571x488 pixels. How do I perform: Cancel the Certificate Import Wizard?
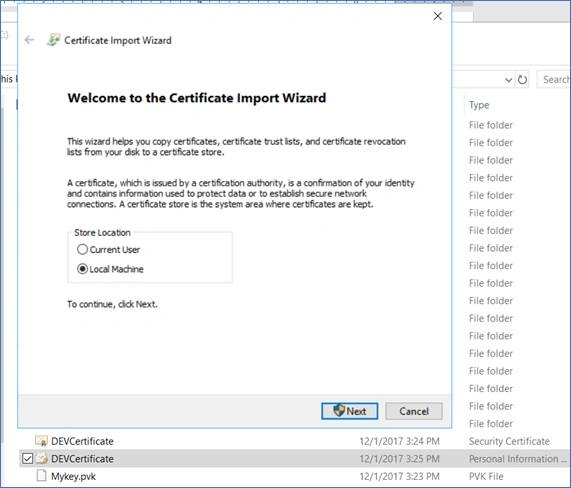414,411
